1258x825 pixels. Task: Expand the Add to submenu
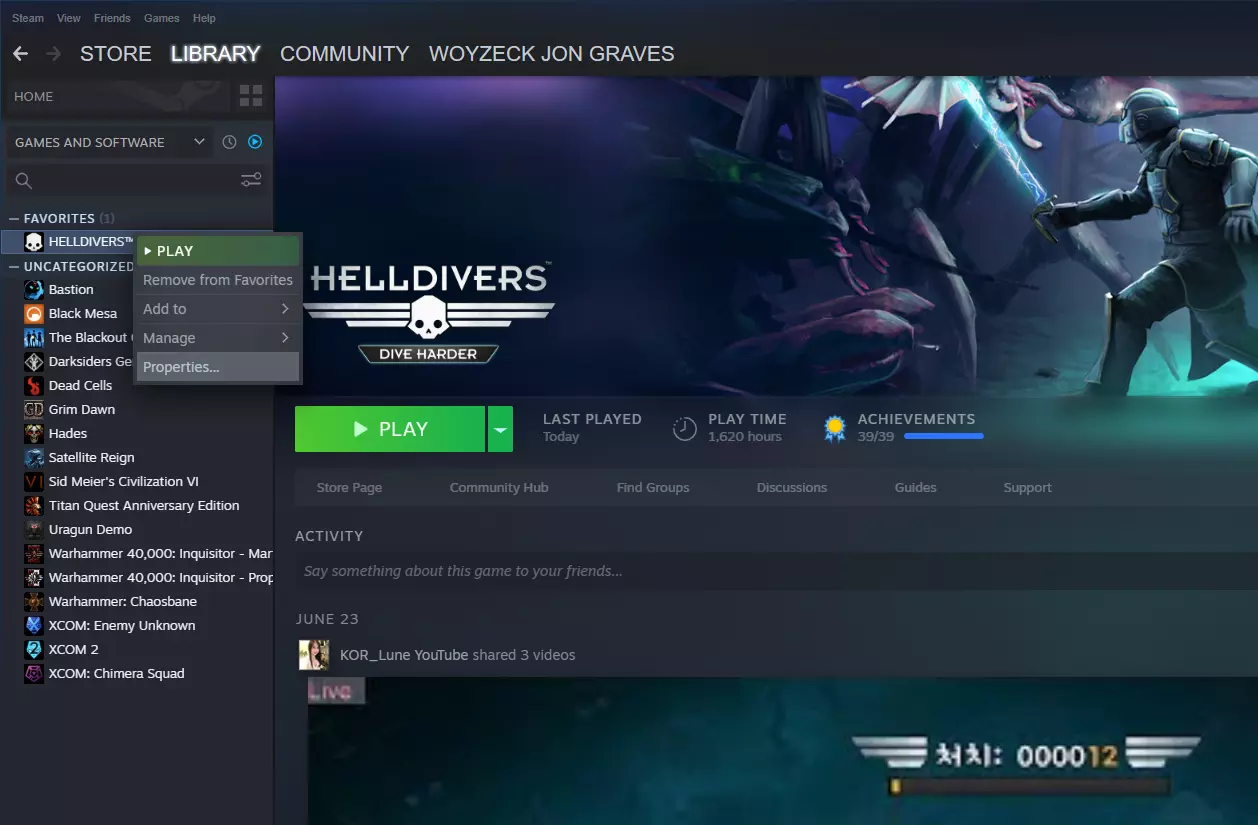(218, 309)
